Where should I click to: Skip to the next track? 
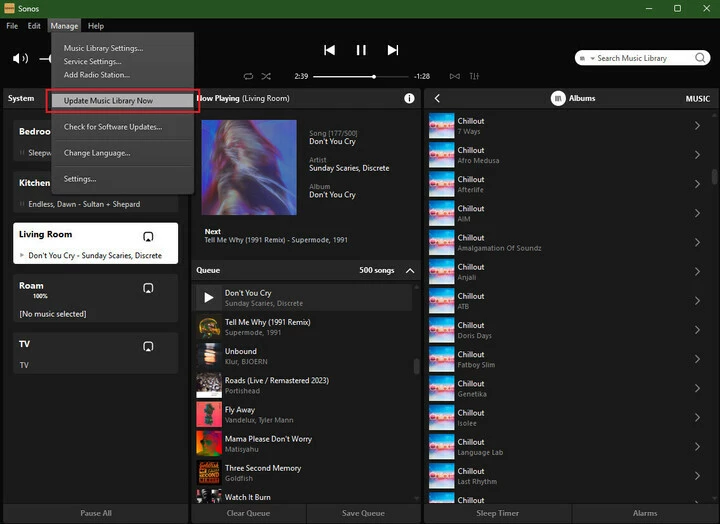393,50
